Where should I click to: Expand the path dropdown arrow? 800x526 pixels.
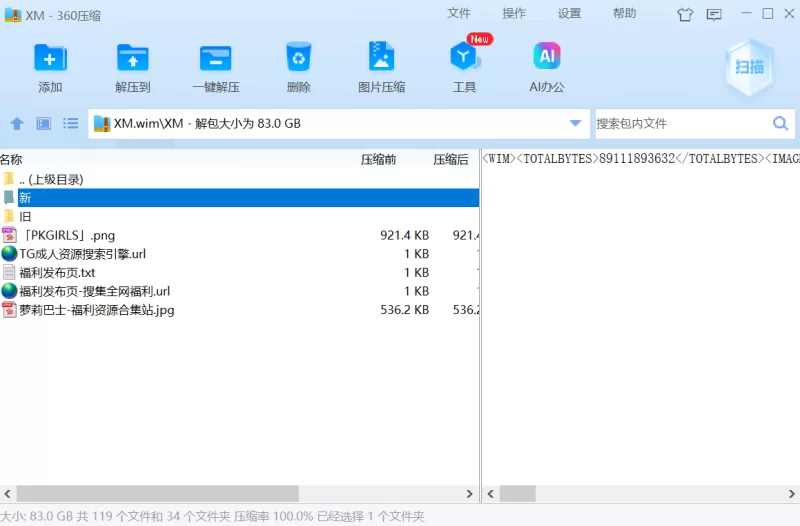click(576, 123)
